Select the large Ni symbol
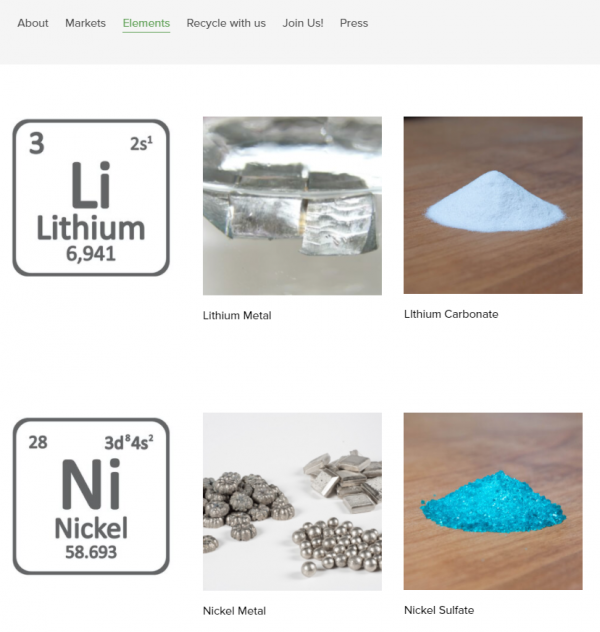The image size is (600, 632). [91, 484]
